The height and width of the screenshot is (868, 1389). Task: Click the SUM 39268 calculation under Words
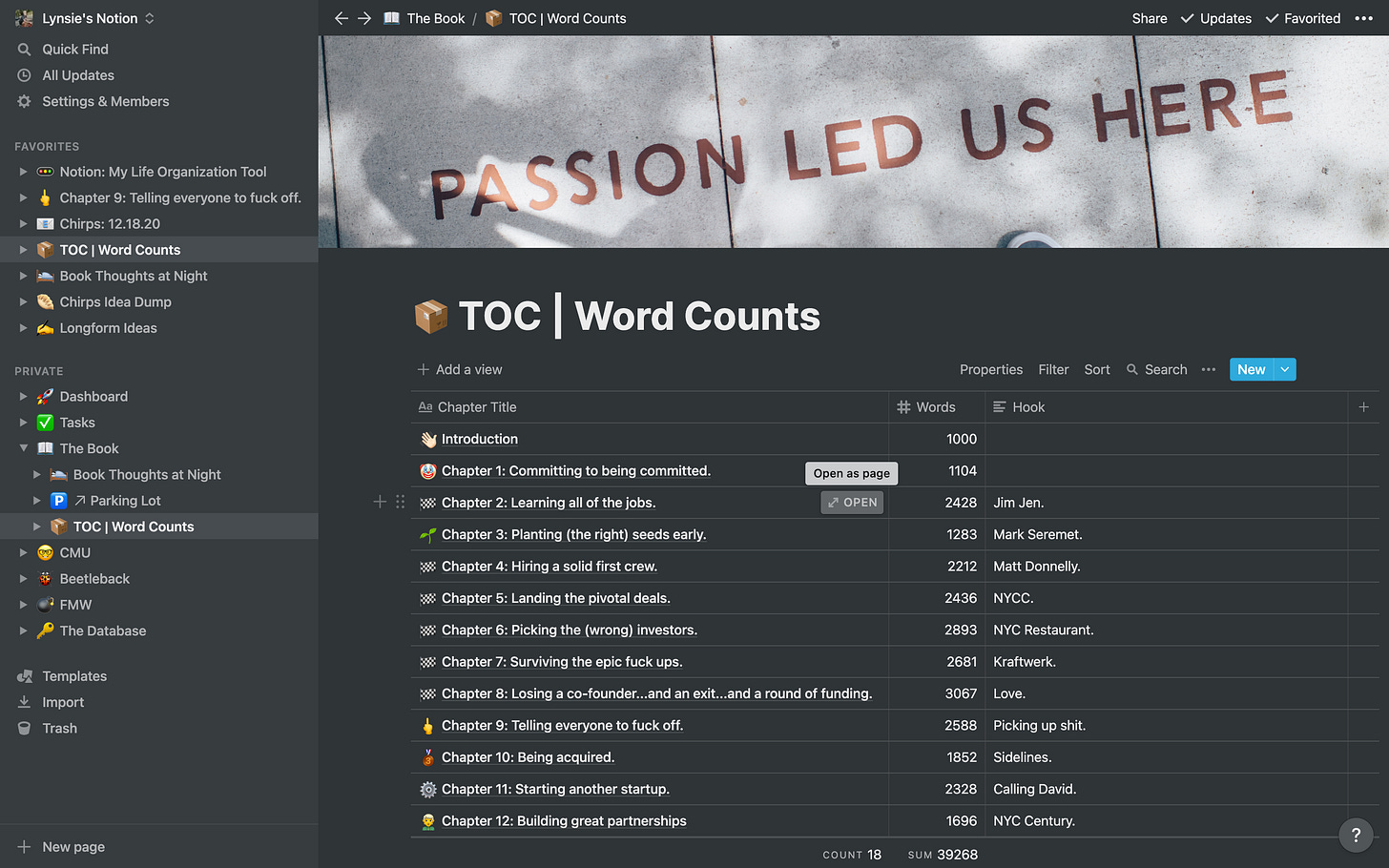943,855
